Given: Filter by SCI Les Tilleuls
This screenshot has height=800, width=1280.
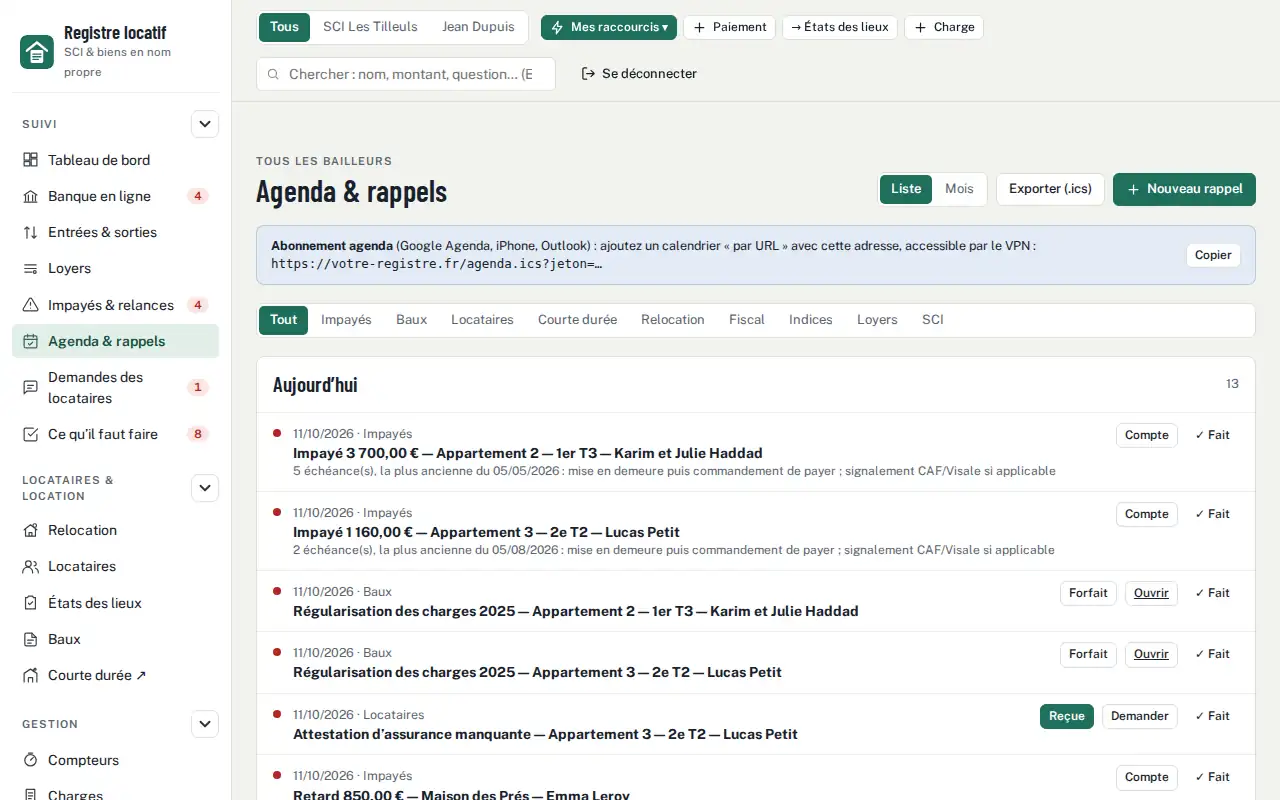Looking at the screenshot, I should click(370, 27).
